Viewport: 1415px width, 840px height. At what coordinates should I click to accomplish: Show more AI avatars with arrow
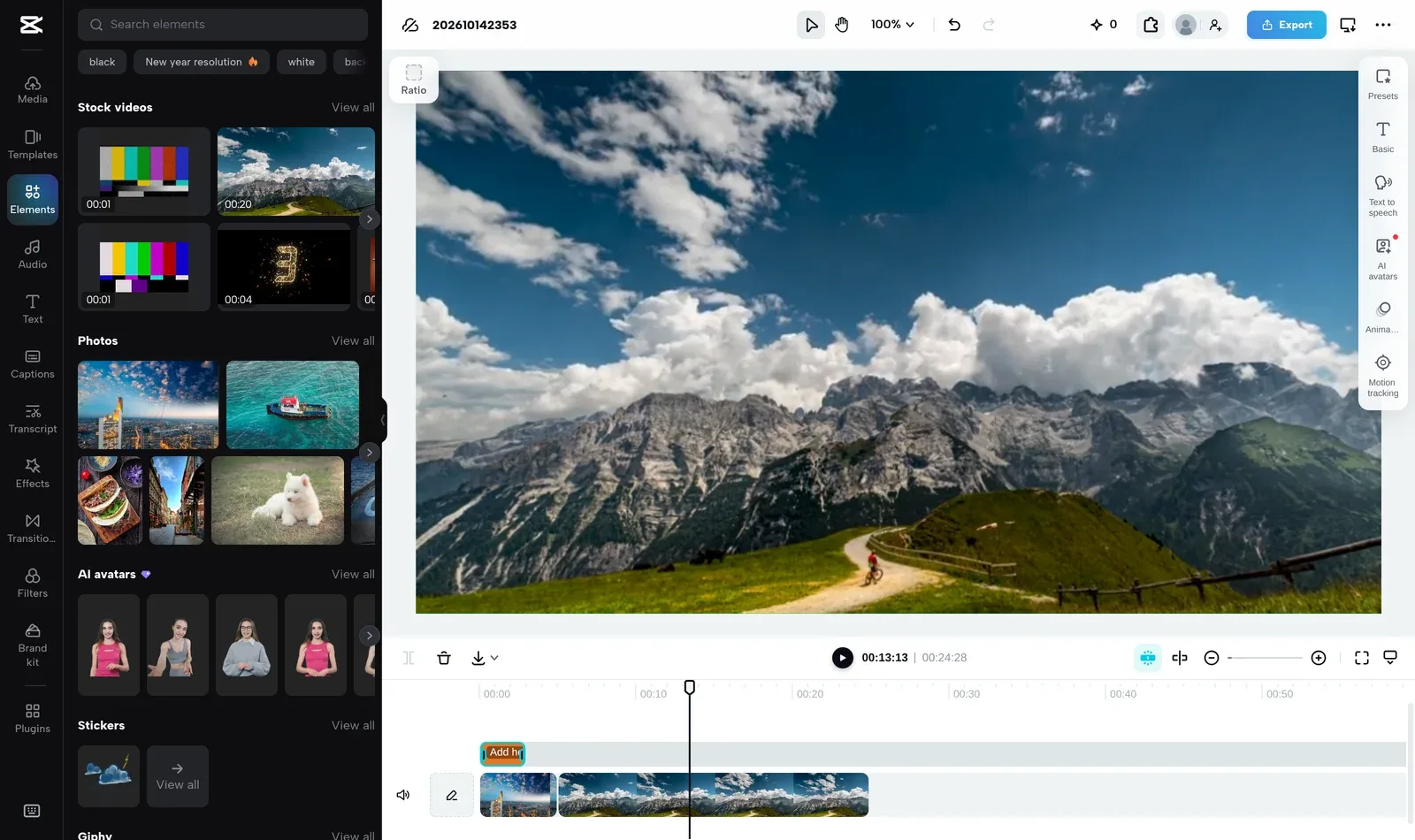370,636
